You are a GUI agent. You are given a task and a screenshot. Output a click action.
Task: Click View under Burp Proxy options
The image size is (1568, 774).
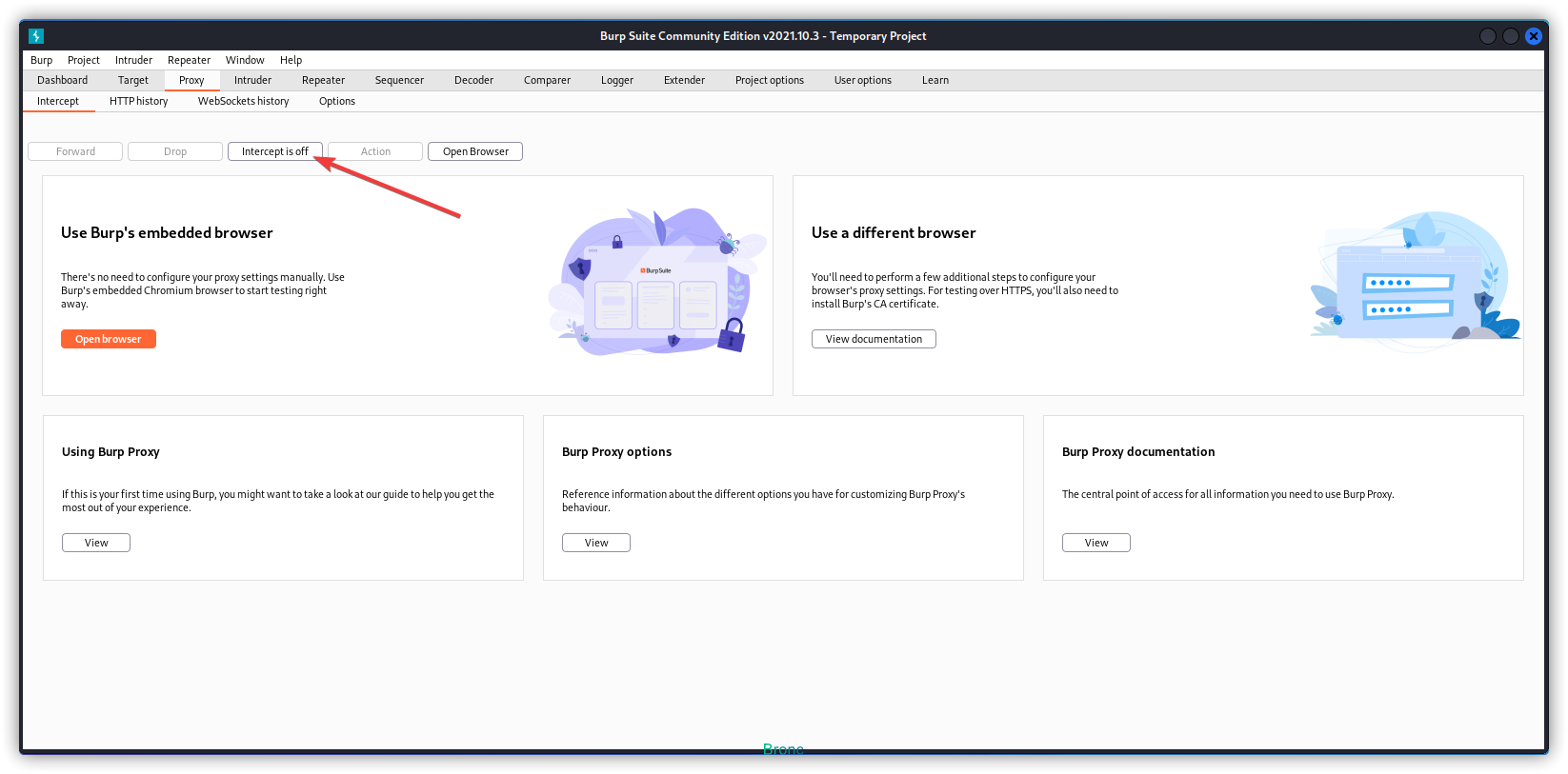(x=596, y=543)
